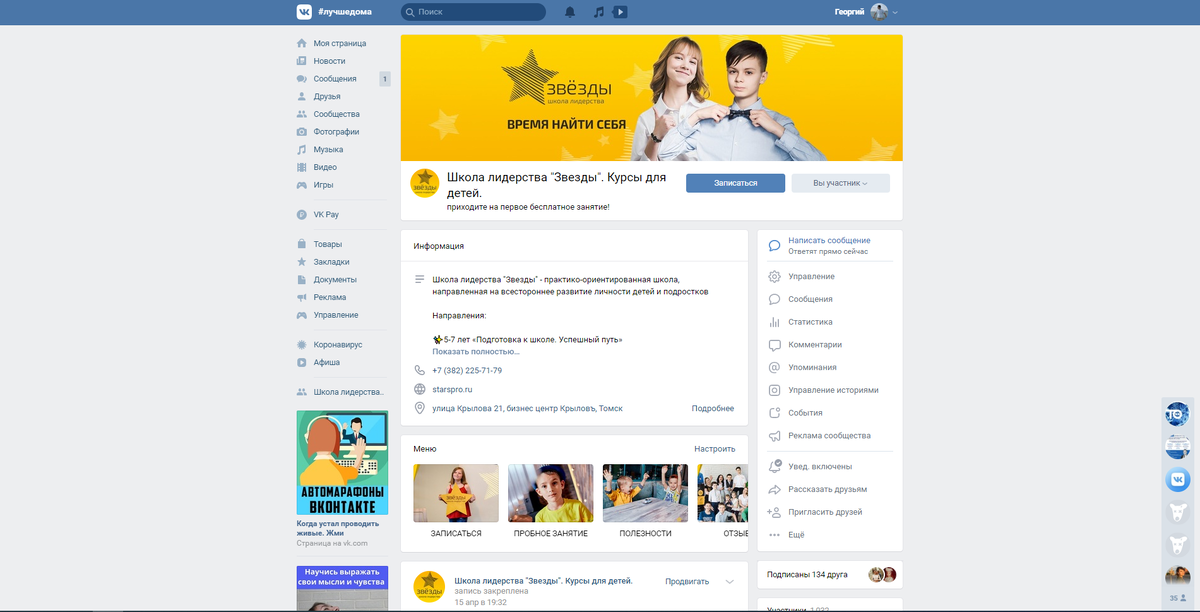
Task: Click the Записаться blue button
Action: tap(735, 183)
